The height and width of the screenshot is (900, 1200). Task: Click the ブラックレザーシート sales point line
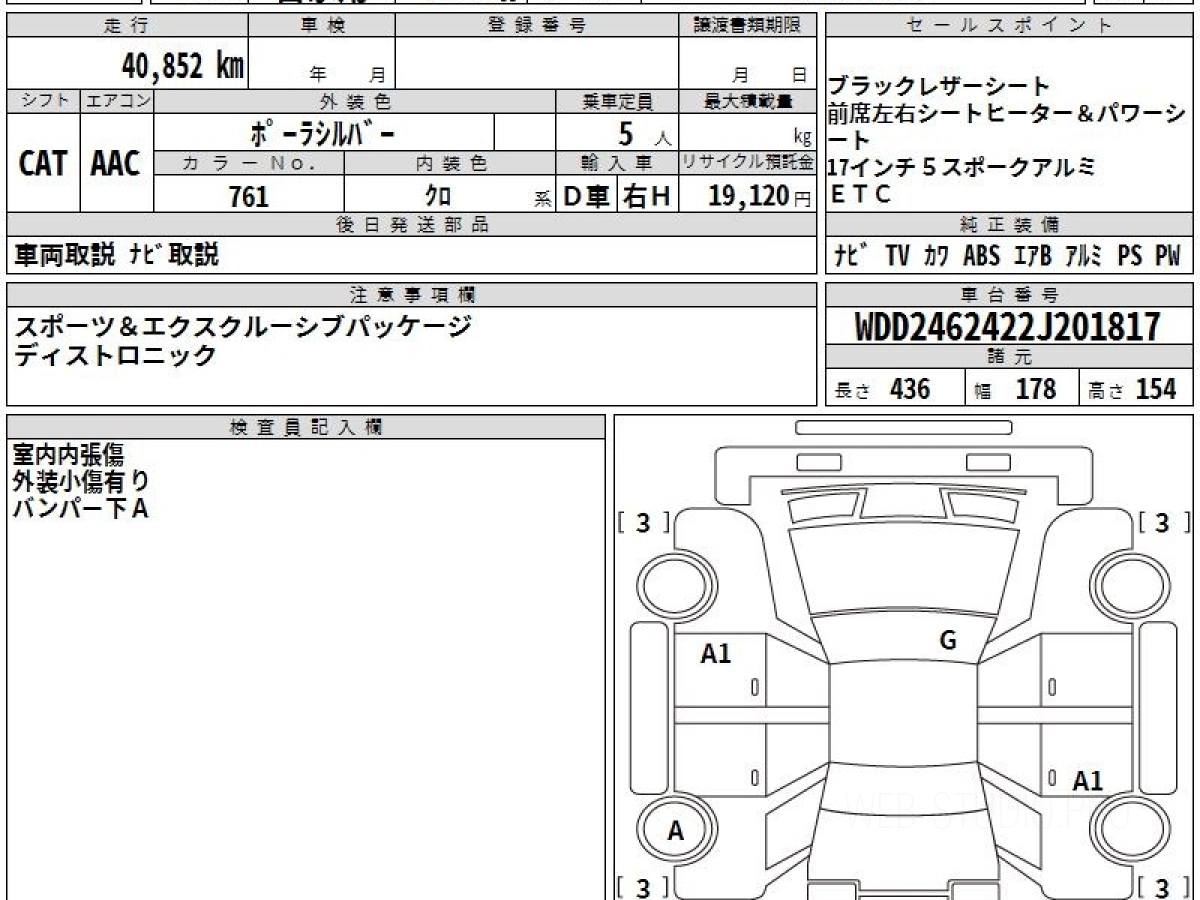point(939,86)
